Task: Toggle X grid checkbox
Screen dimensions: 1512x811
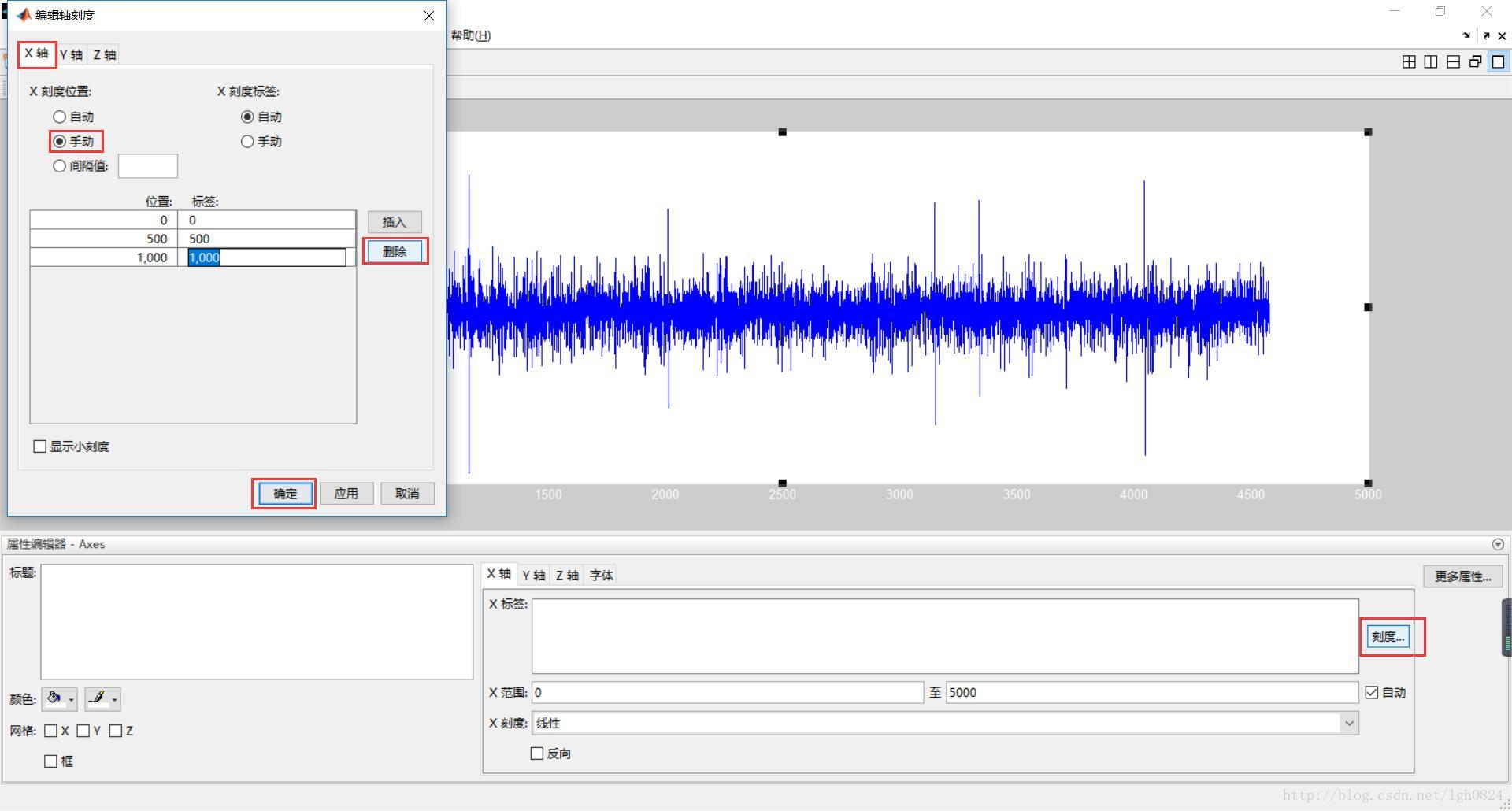Action: coord(51,731)
